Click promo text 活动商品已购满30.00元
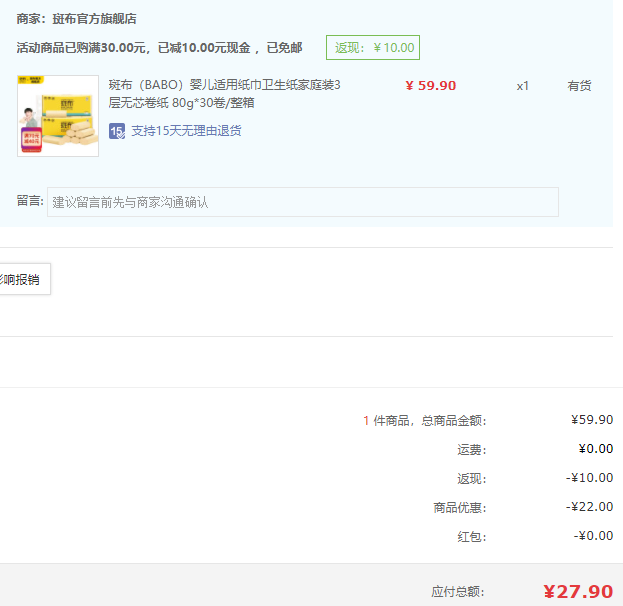 coord(81,48)
